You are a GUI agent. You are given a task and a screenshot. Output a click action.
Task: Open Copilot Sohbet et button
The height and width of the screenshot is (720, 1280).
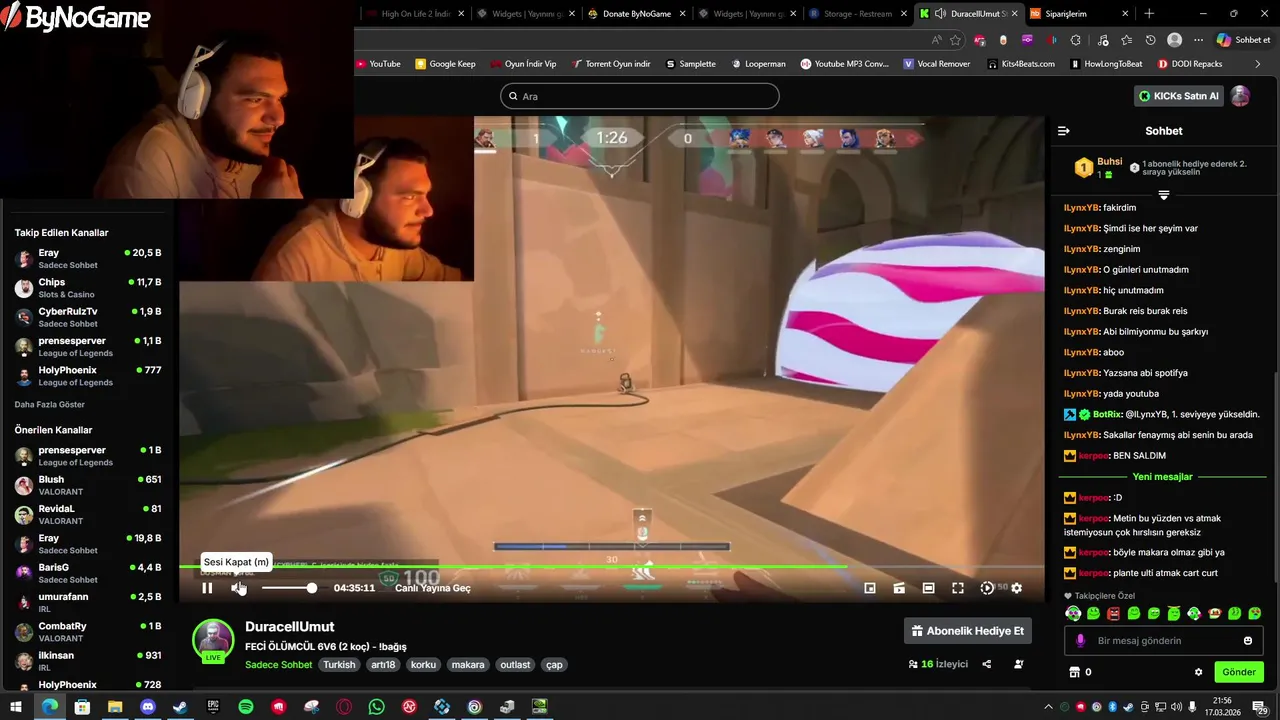click(1244, 40)
